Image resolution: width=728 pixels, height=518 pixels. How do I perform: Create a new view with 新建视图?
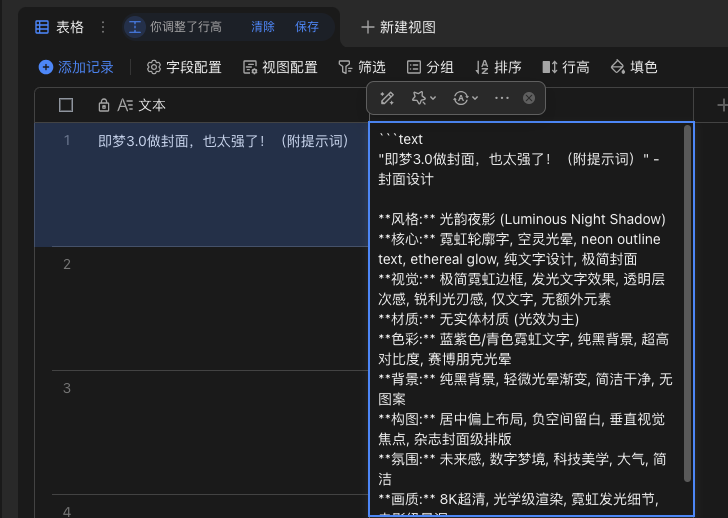coord(398,27)
